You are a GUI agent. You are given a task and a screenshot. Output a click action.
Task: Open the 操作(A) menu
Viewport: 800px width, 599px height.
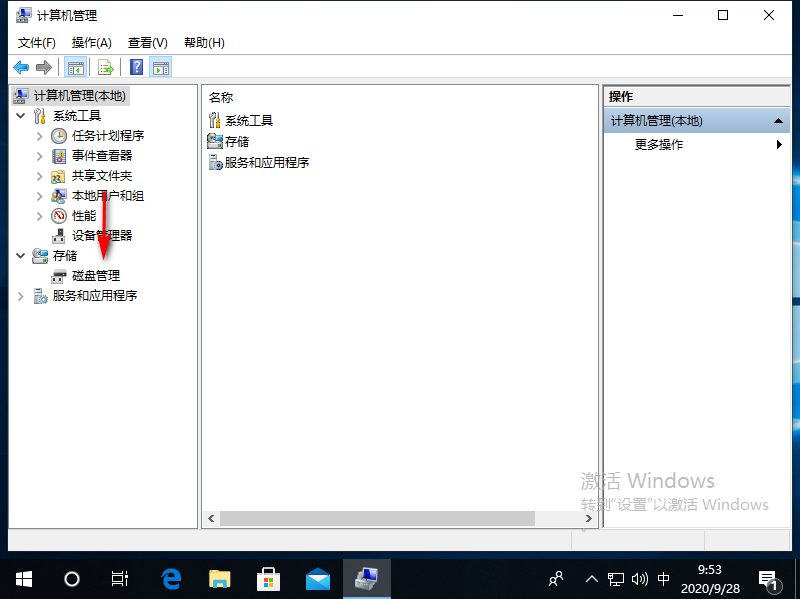pos(91,42)
